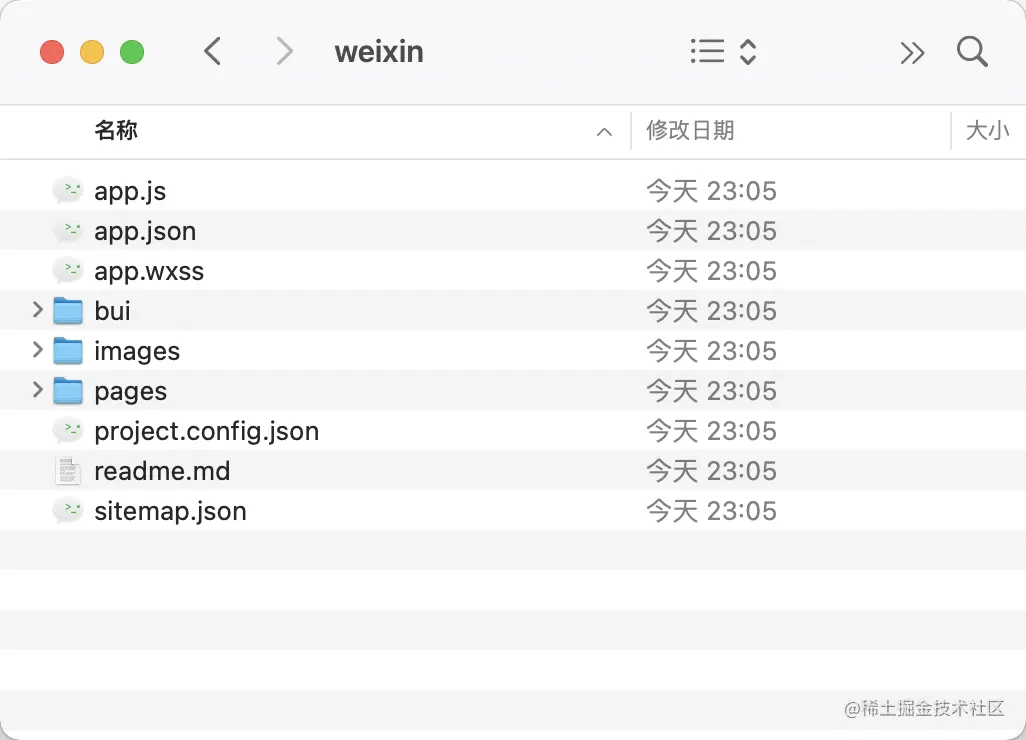Expand the bui folder
1026x740 pixels.
point(37,310)
